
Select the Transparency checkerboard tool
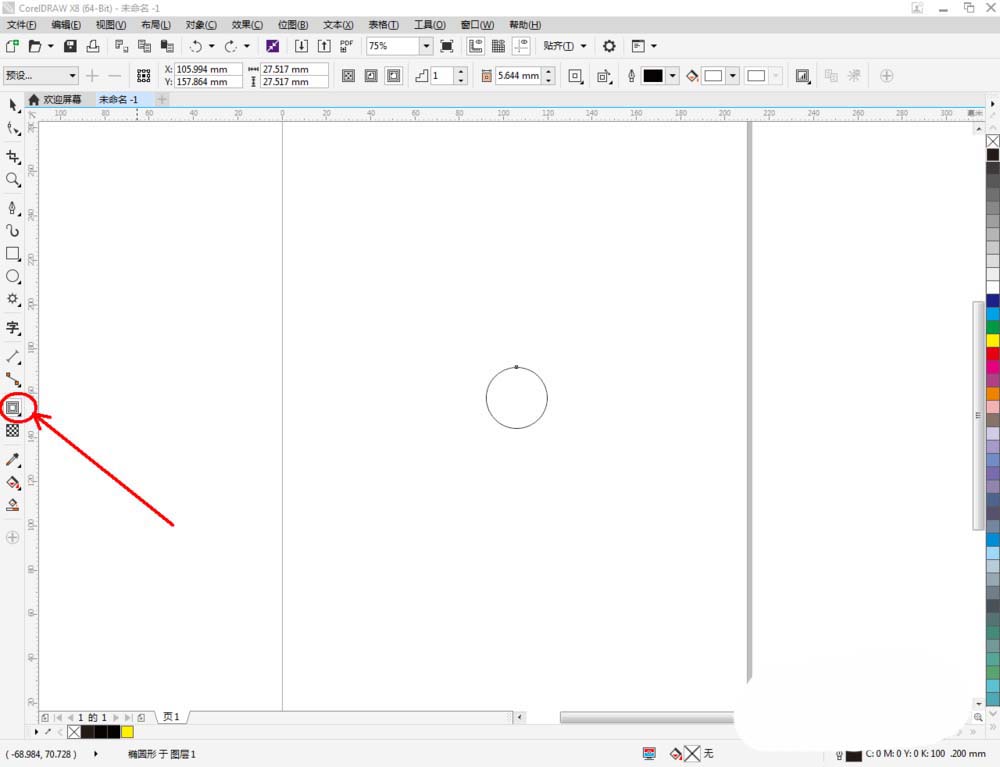tap(13, 430)
